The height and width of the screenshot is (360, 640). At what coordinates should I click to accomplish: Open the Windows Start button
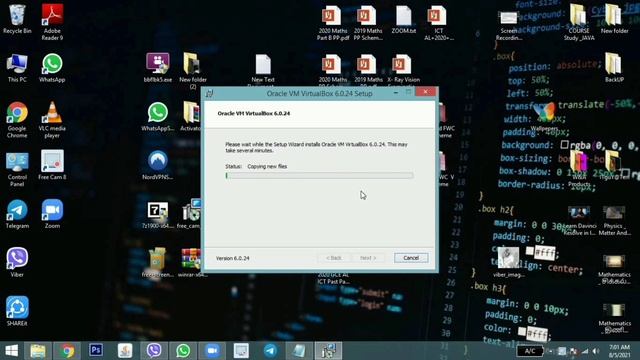11,351
